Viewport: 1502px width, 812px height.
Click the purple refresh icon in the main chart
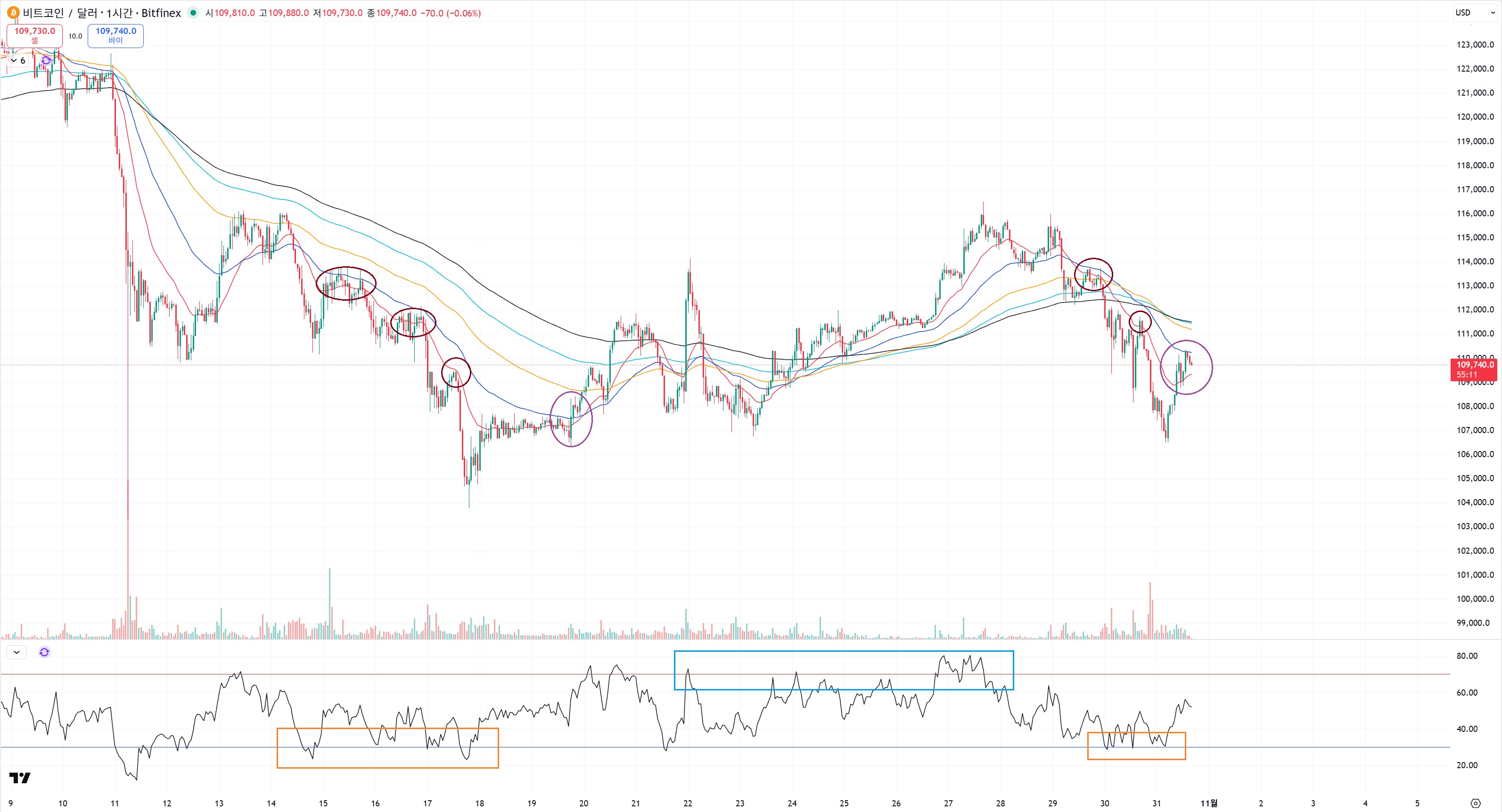(x=46, y=60)
